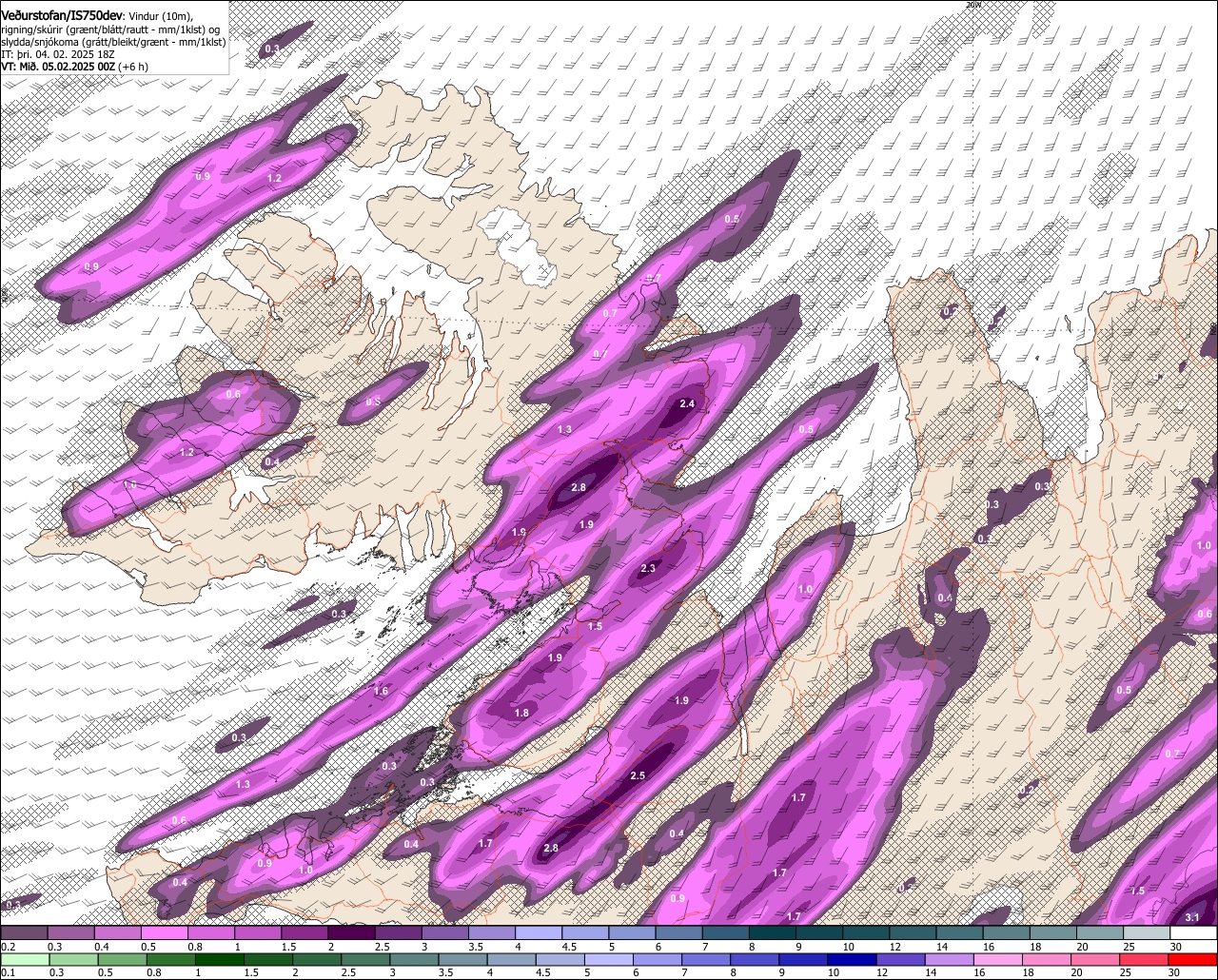Pick the bright red 30+ swatch in lower legend

coord(1194,959)
